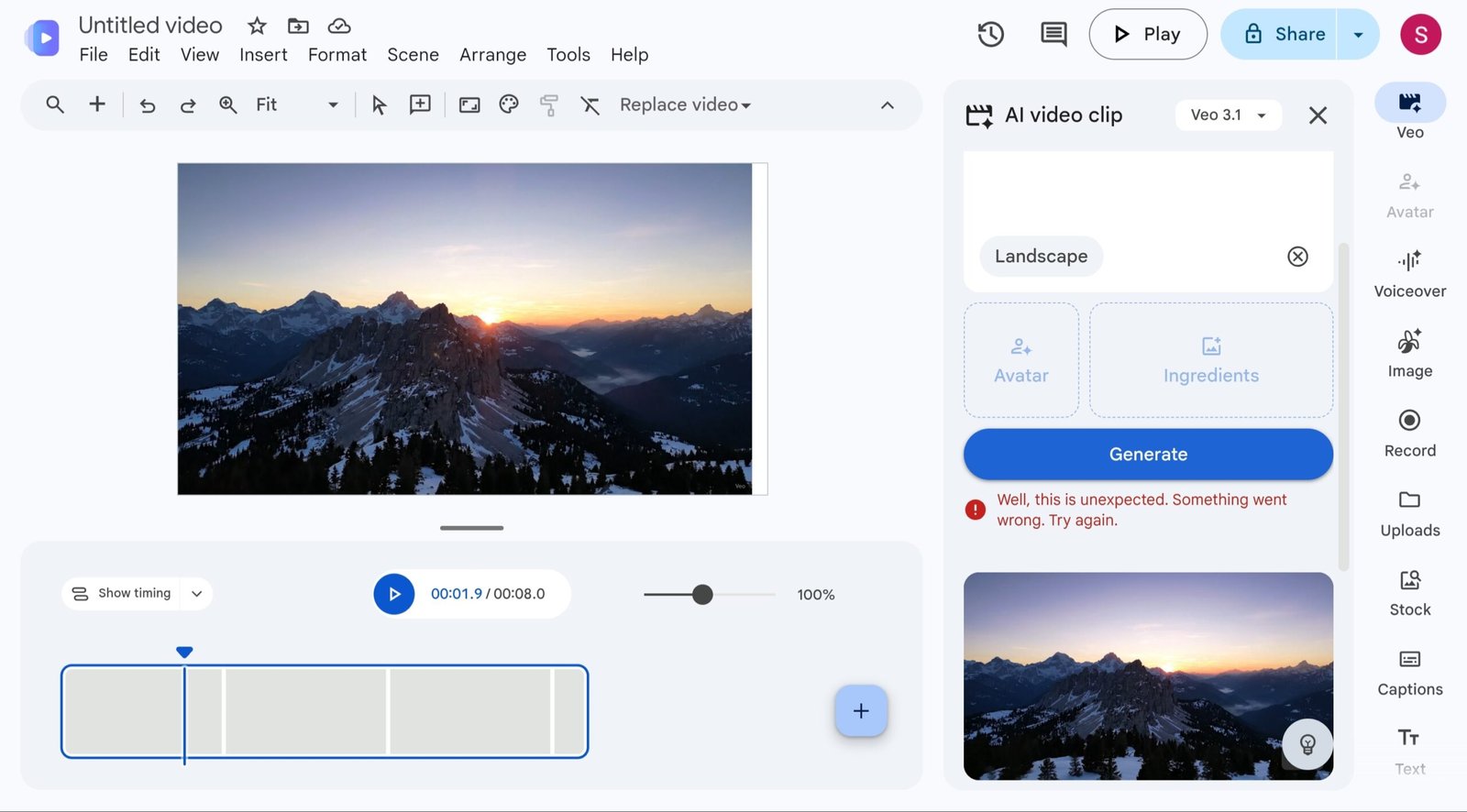1467x812 pixels.
Task: Undo the last action
Action: [147, 105]
